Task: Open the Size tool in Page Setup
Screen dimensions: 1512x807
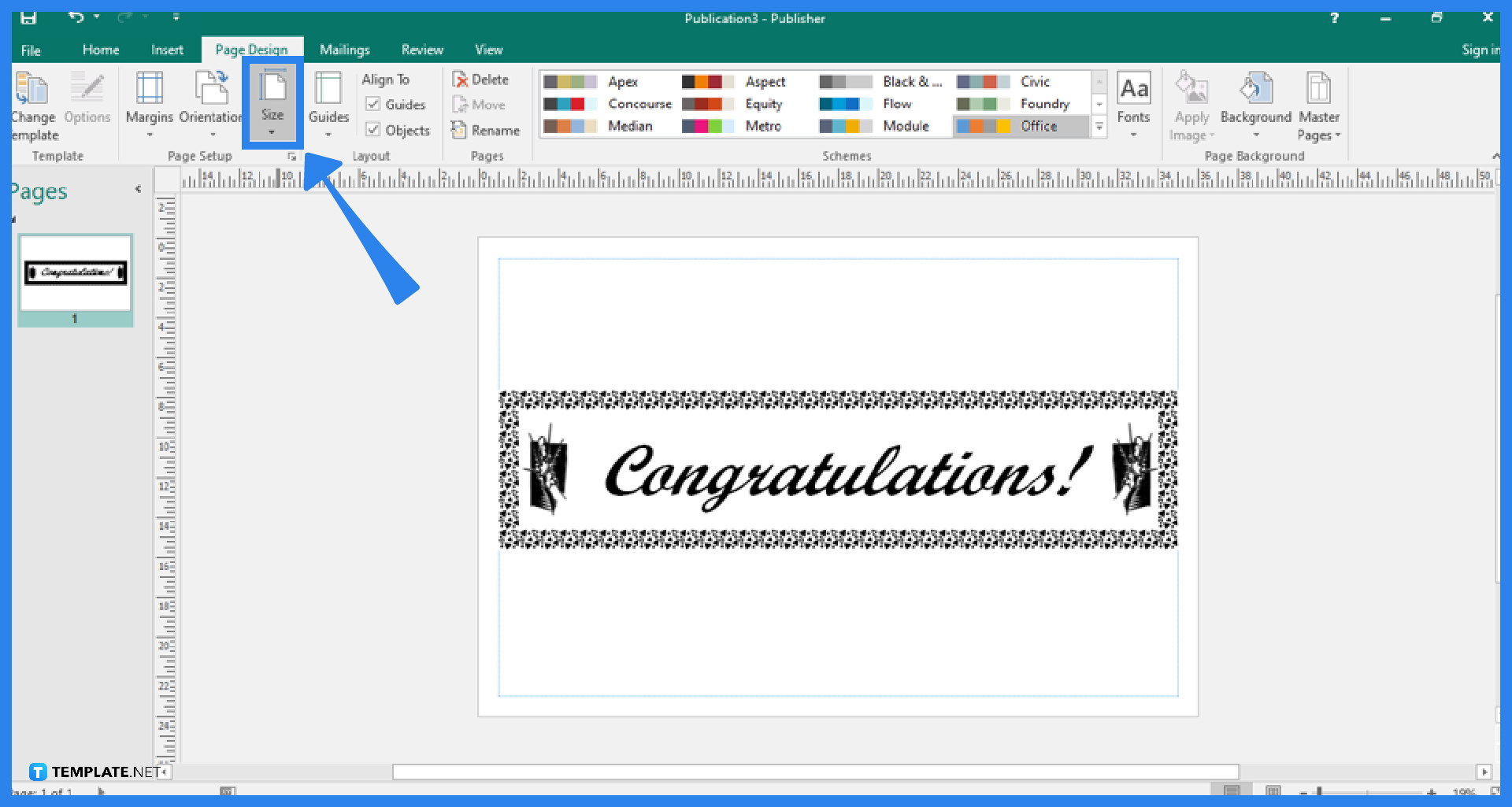Action: point(272,102)
